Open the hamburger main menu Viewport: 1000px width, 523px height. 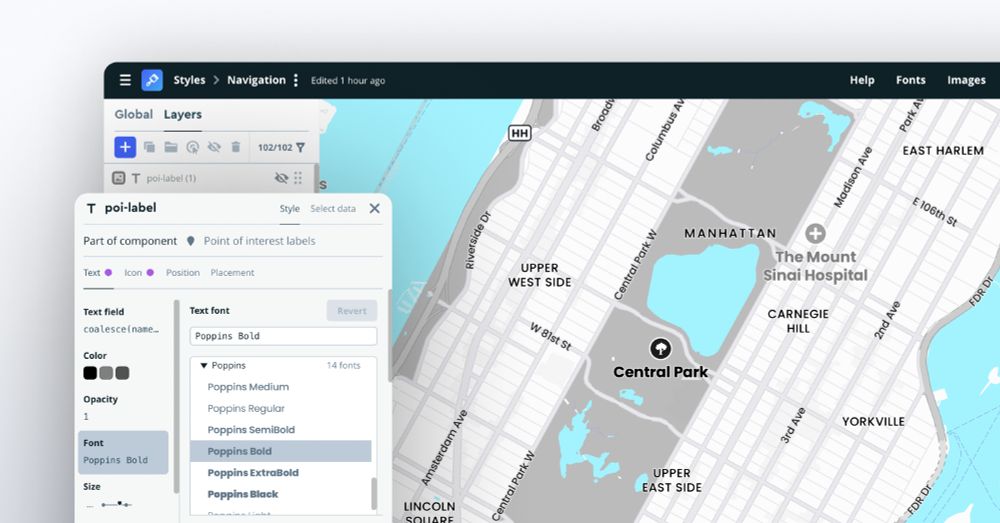coord(125,80)
